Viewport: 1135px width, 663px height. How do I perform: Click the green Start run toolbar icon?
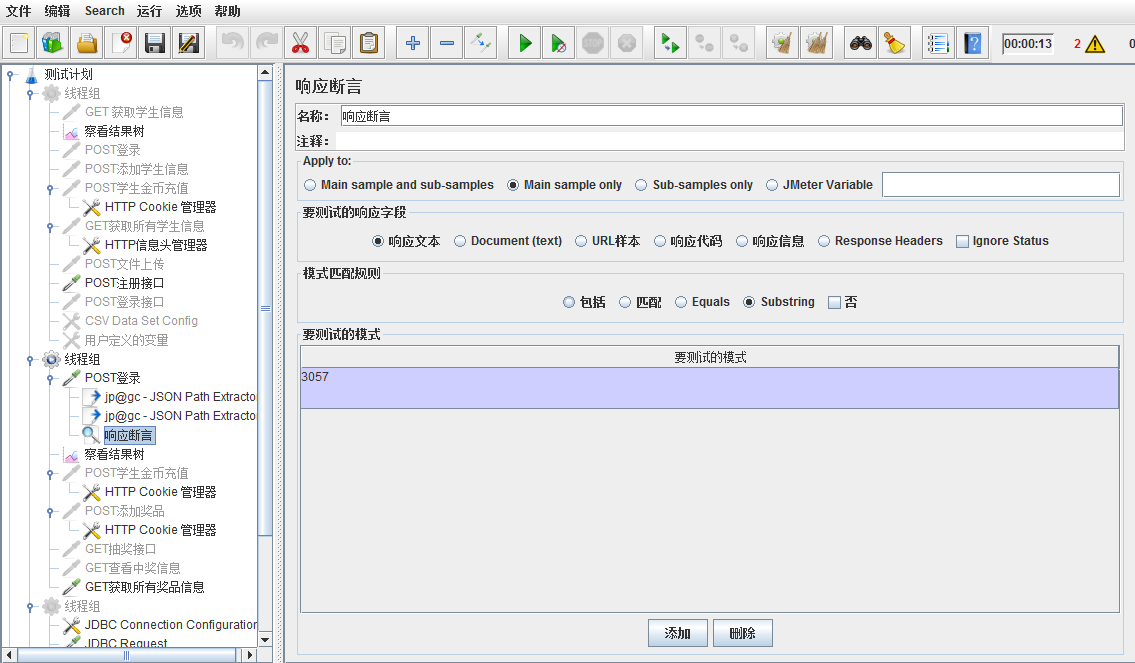pyautogui.click(x=524, y=43)
